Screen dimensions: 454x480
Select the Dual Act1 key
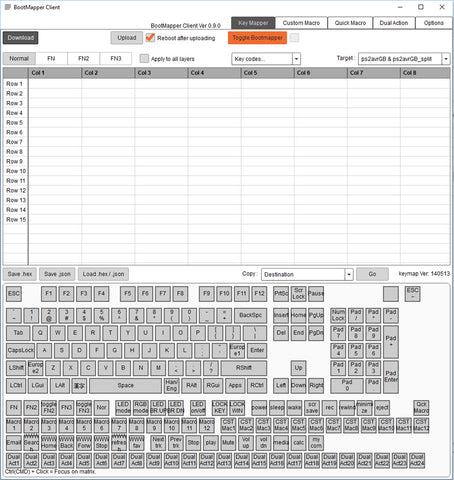(14, 460)
